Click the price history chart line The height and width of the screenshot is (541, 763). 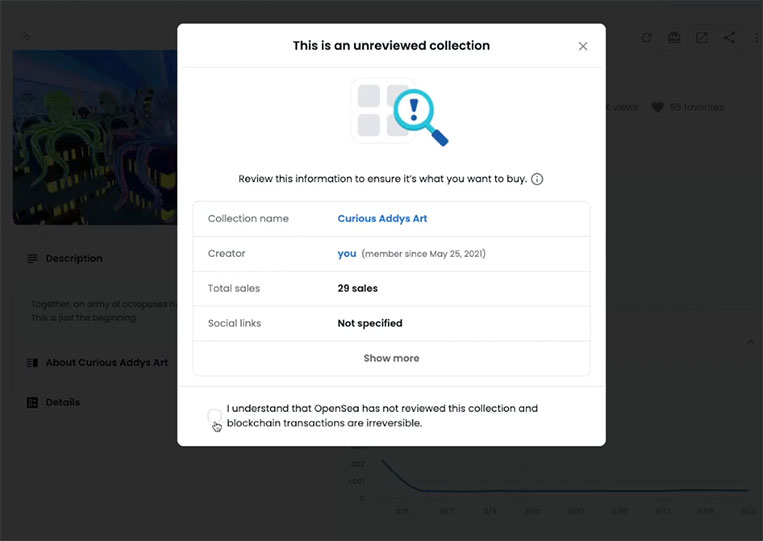564,489
